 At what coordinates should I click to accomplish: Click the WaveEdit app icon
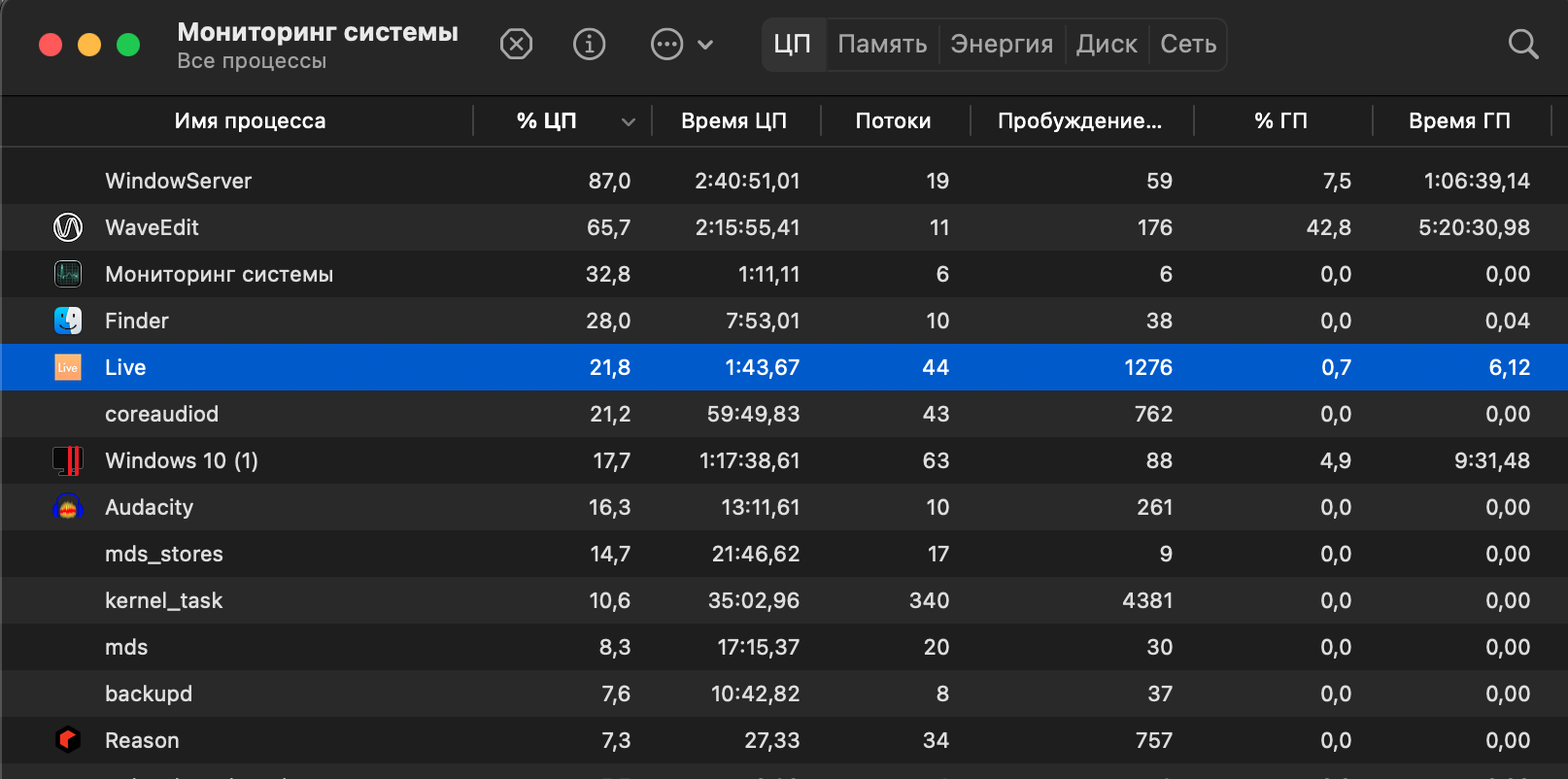coord(68,227)
